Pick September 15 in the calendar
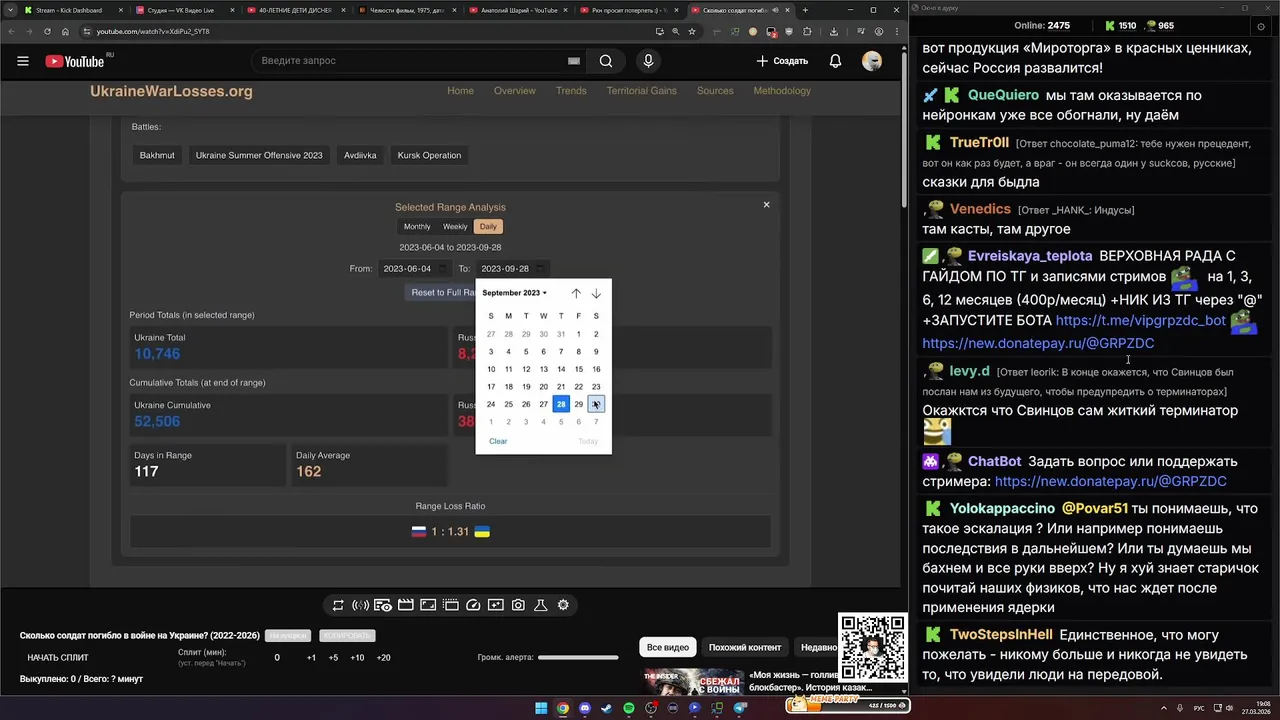 578,369
